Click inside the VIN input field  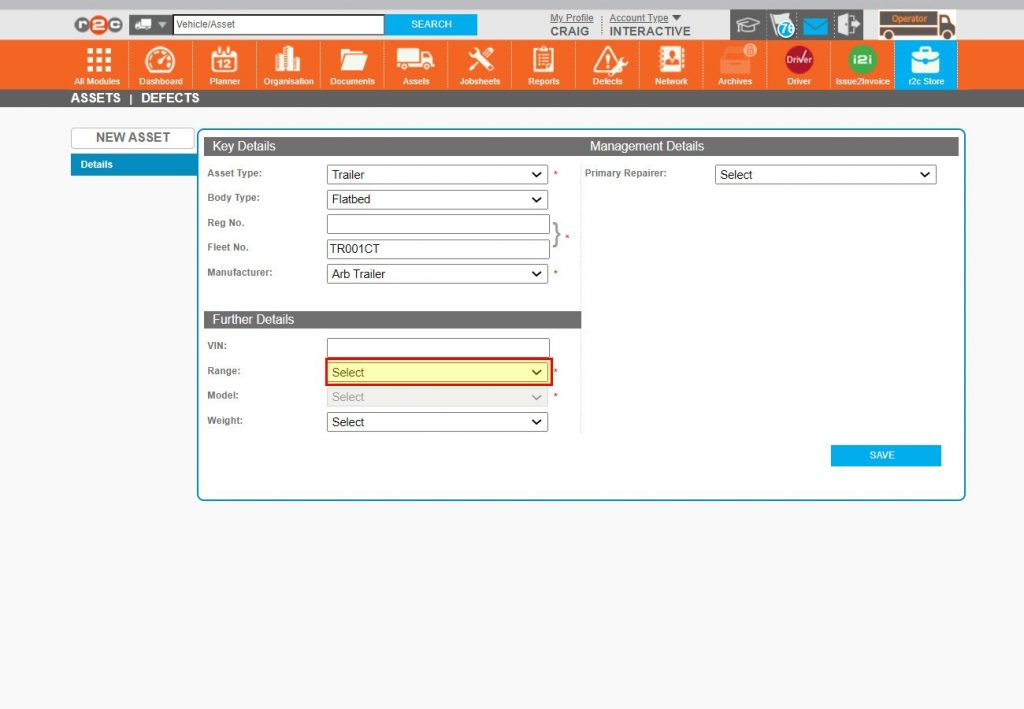click(437, 346)
